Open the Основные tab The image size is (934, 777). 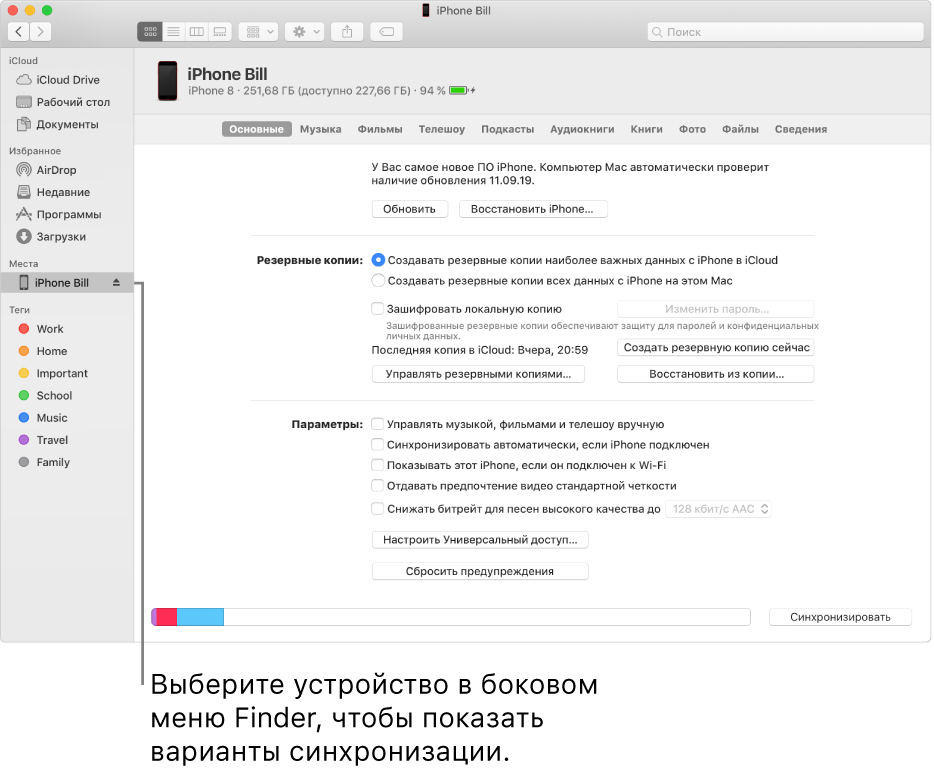(257, 129)
